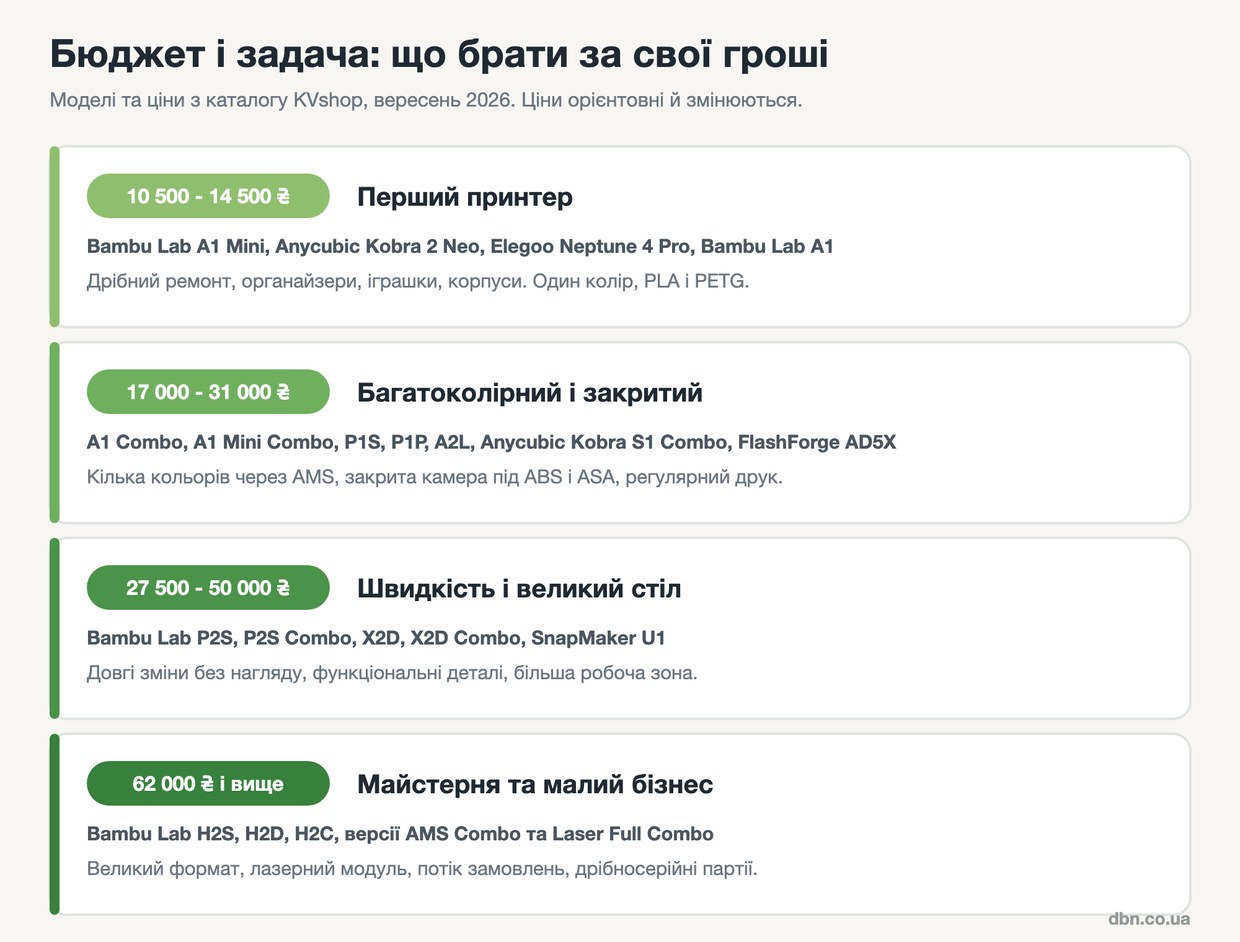The height and width of the screenshot is (942, 1240).
Task: Click the model list starting with 'Bambu Lab A1 Mini'
Action: [x=460, y=246]
